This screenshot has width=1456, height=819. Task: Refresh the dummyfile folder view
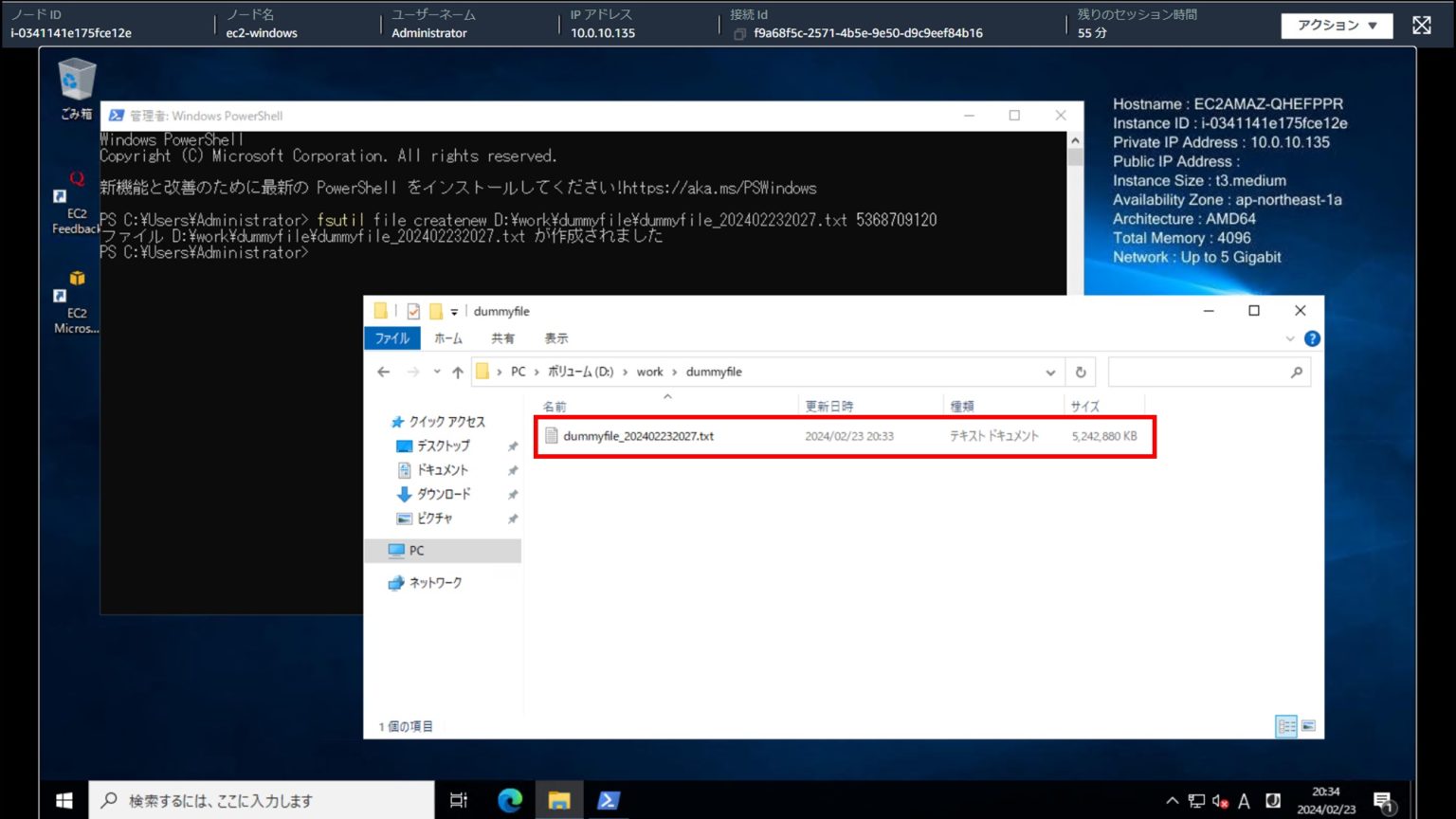pyautogui.click(x=1081, y=372)
